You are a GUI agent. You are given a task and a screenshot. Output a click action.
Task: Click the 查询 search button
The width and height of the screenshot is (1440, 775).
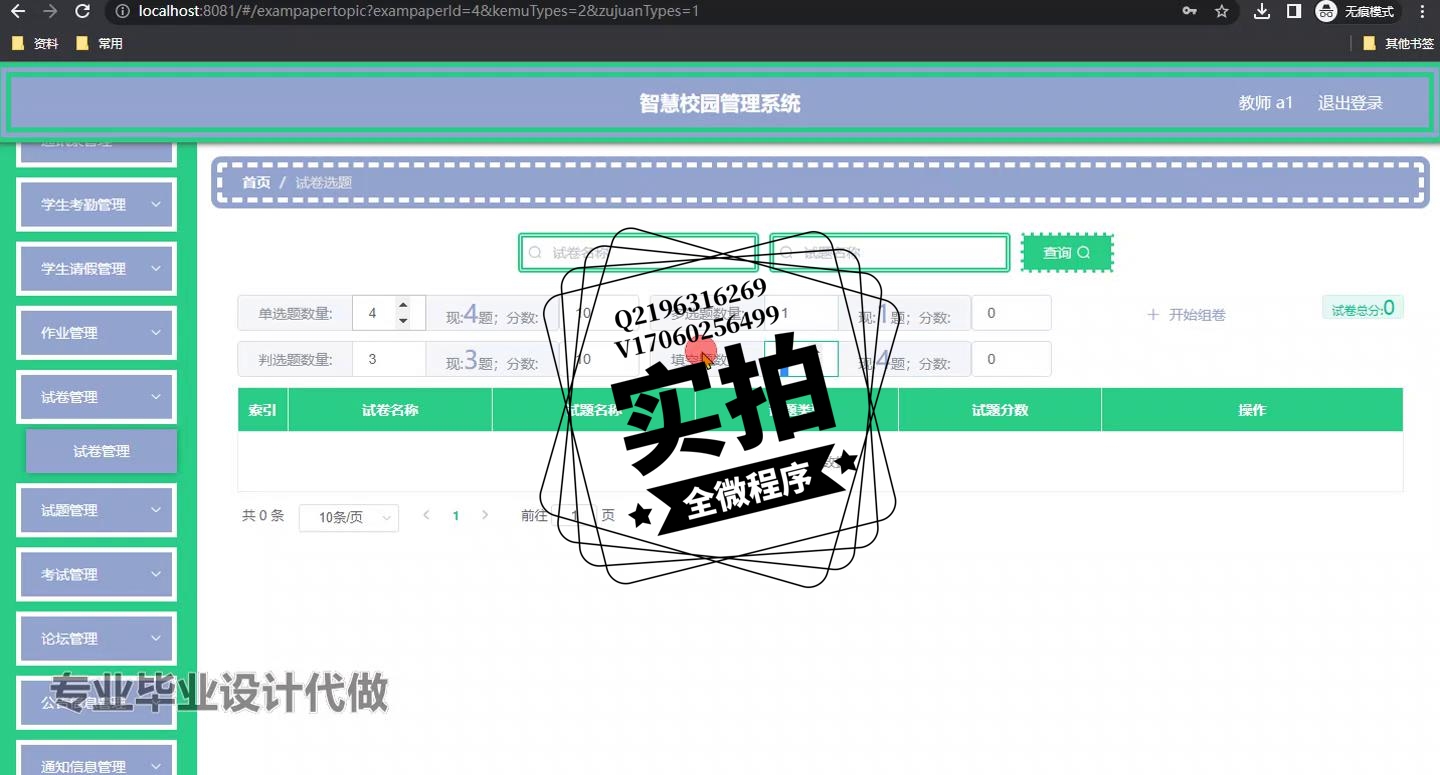click(x=1067, y=253)
